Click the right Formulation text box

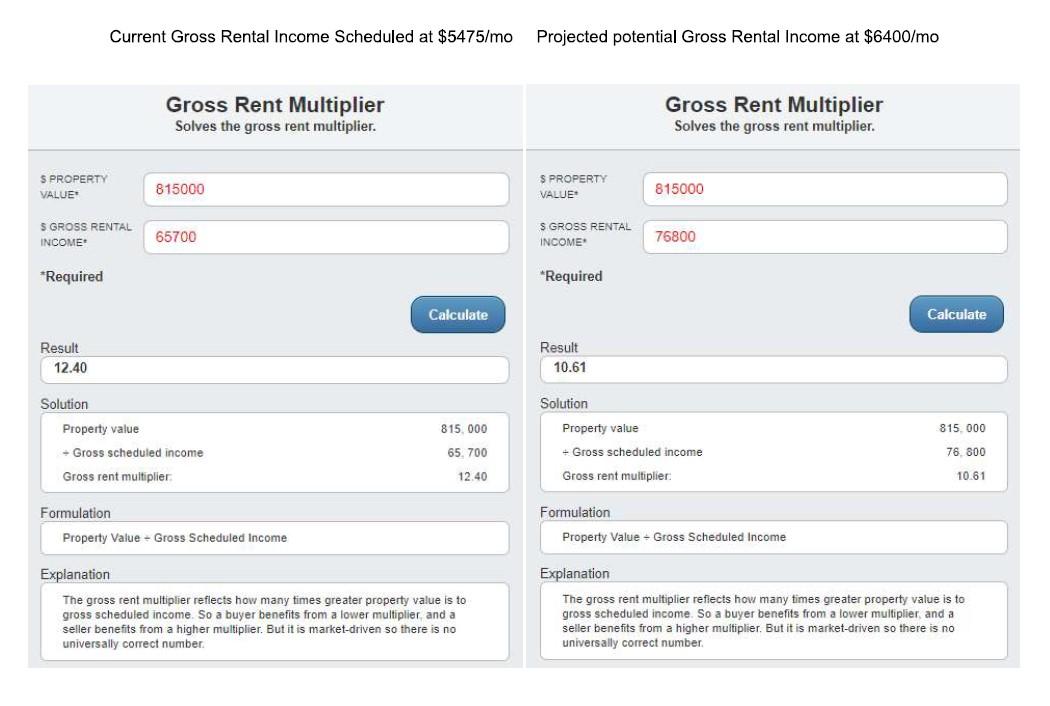coord(773,537)
